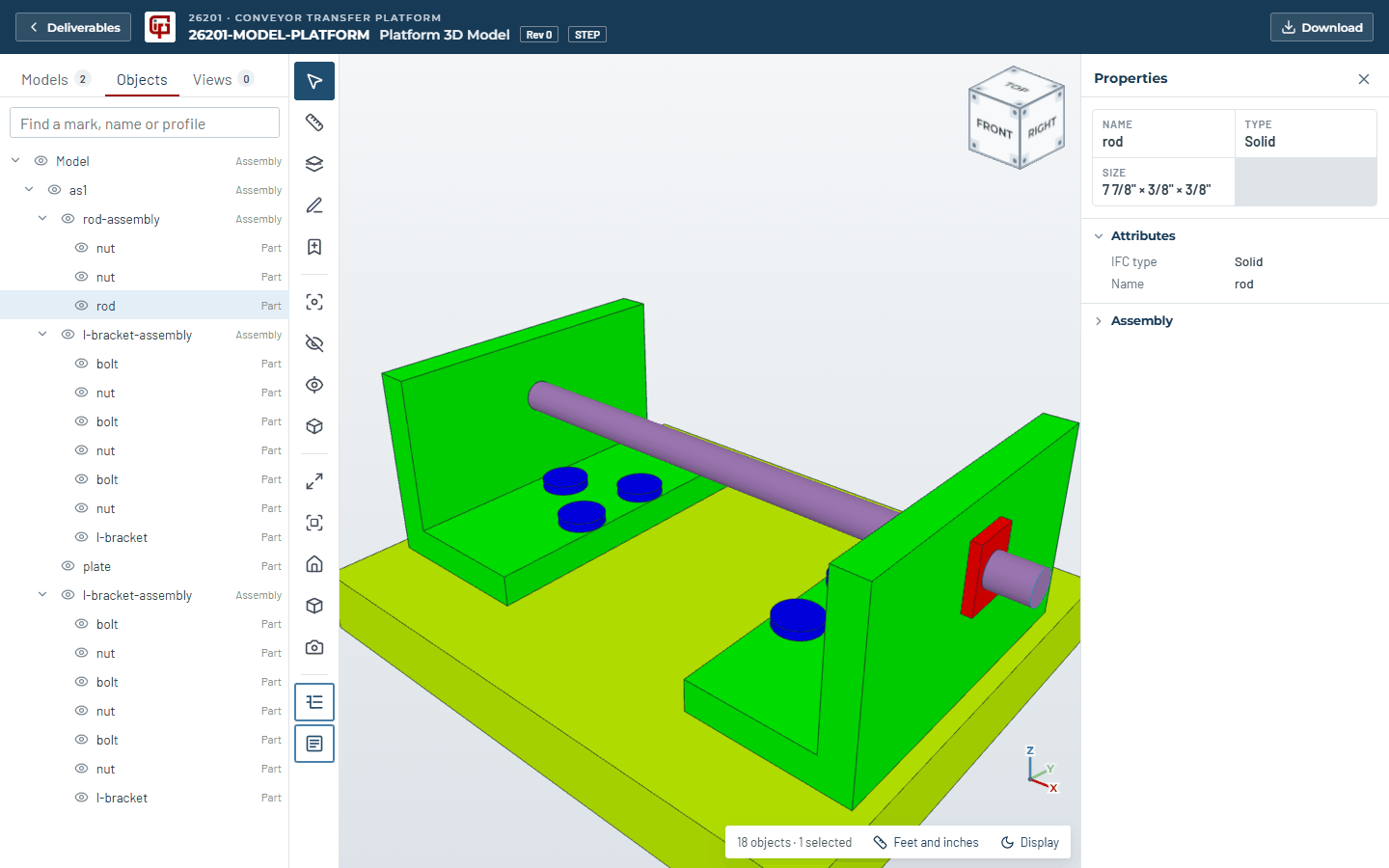Screen dimensions: 1389x868
Task: Select the plate row in tree
Action: (x=145, y=566)
